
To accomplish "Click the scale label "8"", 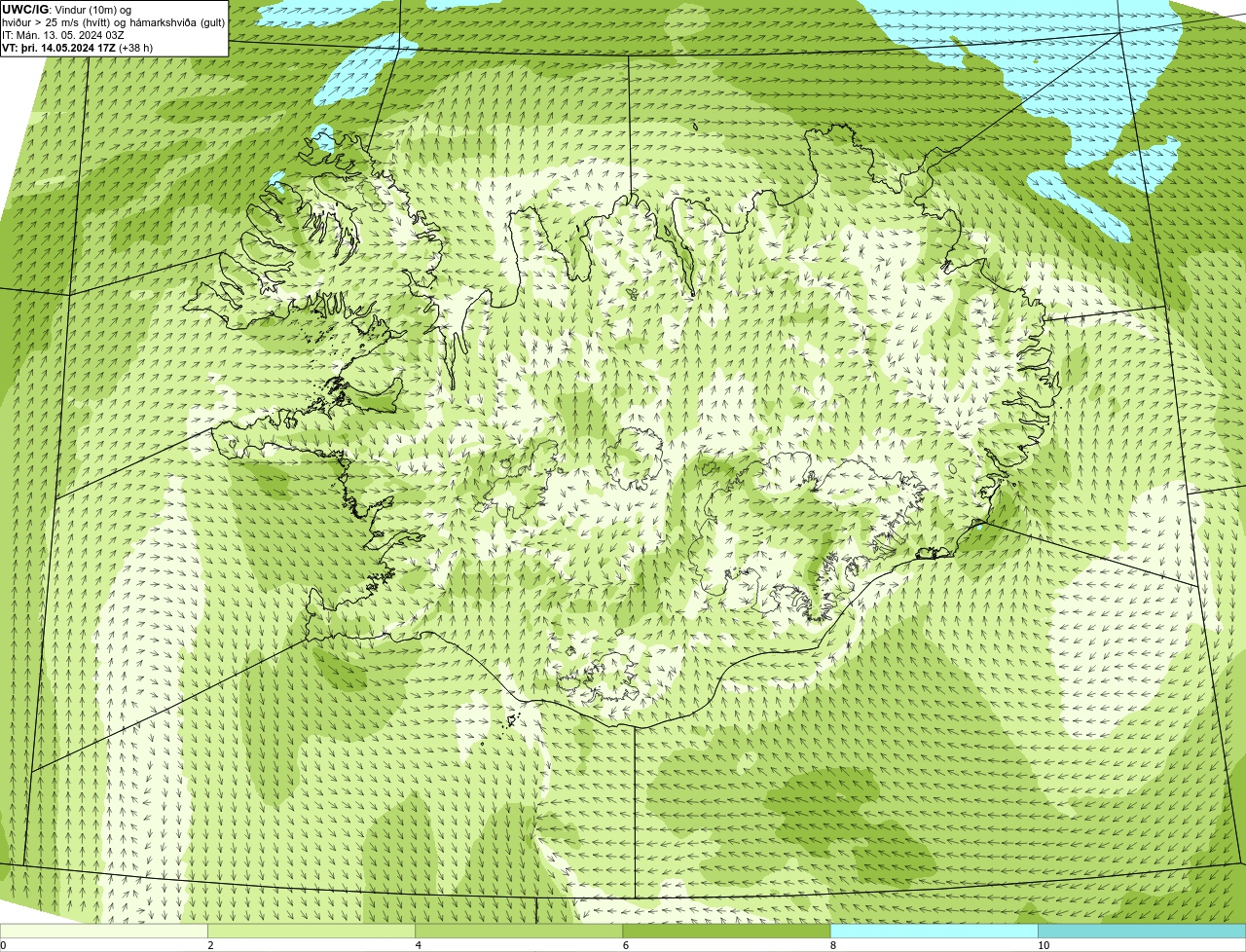I will [832, 945].
